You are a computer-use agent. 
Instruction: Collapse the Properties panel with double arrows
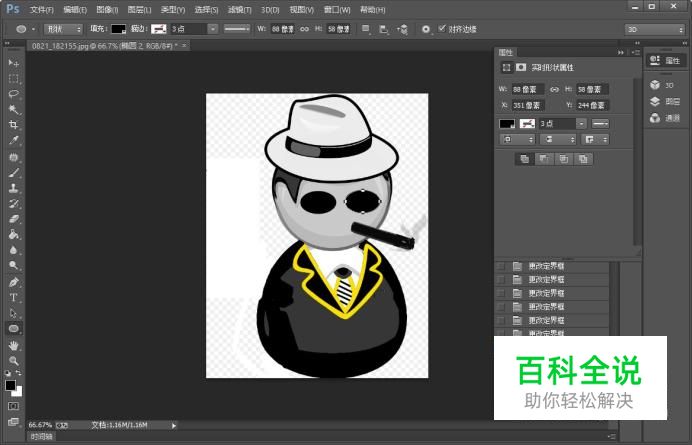pyautogui.click(x=621, y=53)
